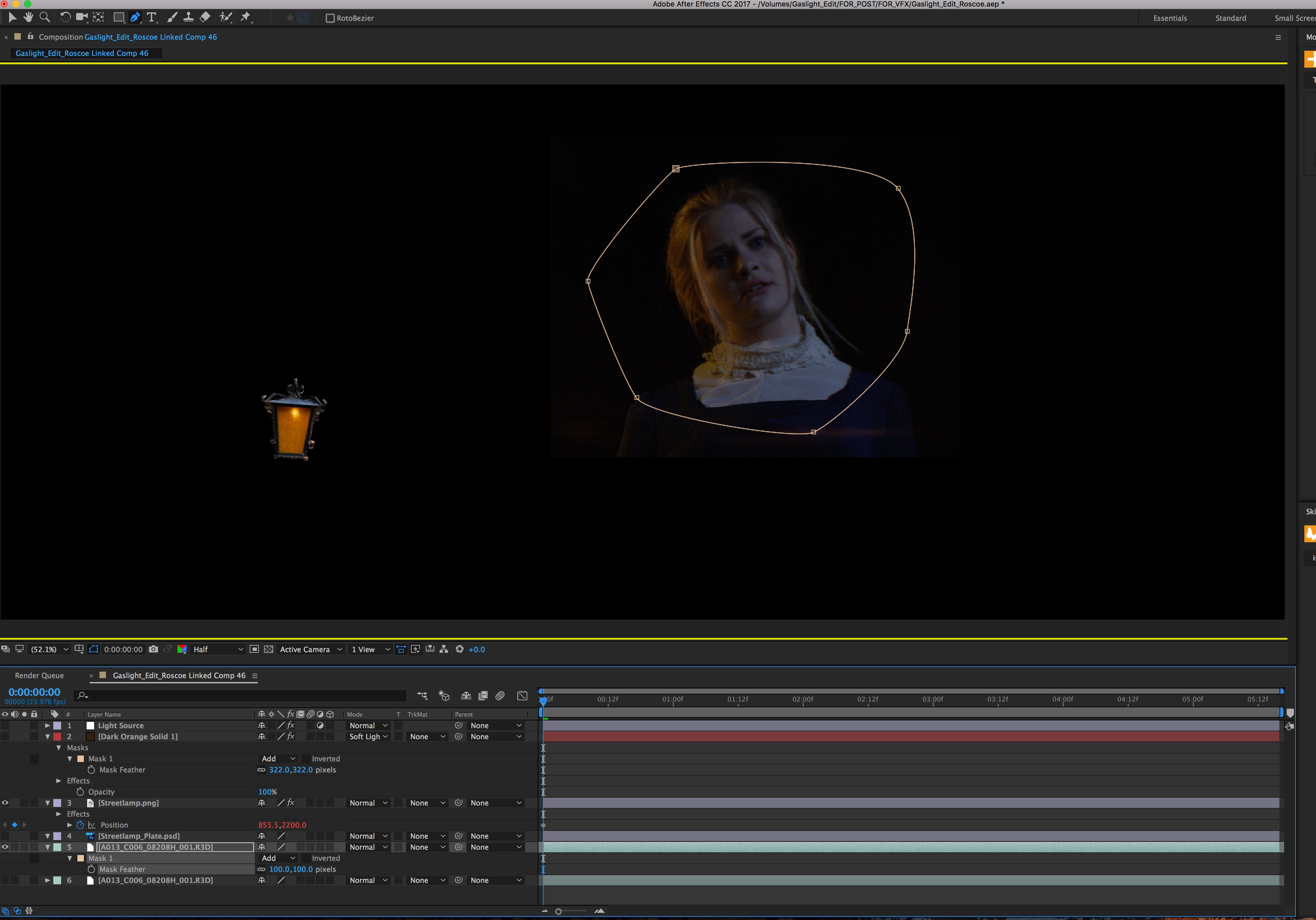This screenshot has width=1316, height=920.
Task: Check Inverted for Dark Orange Solid mask
Action: (x=306, y=758)
